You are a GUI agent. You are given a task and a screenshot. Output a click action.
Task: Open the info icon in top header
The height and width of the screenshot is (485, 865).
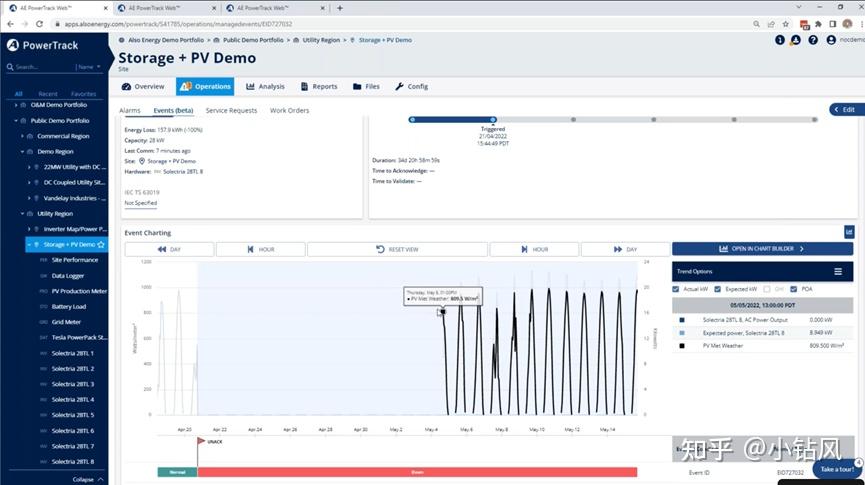(x=779, y=40)
